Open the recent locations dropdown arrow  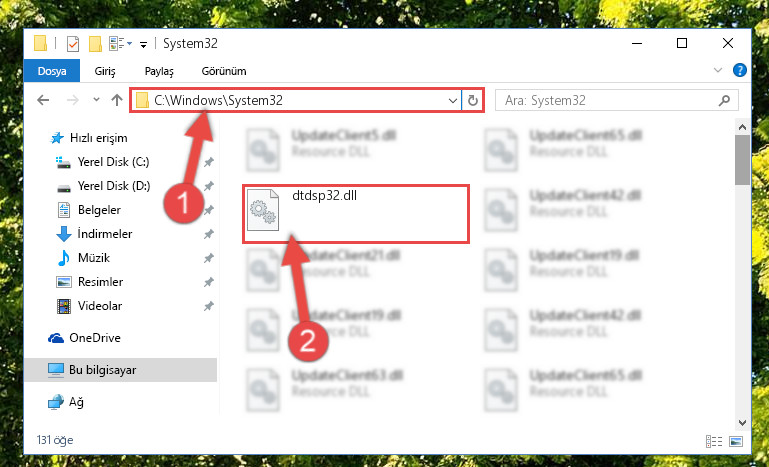pos(96,100)
